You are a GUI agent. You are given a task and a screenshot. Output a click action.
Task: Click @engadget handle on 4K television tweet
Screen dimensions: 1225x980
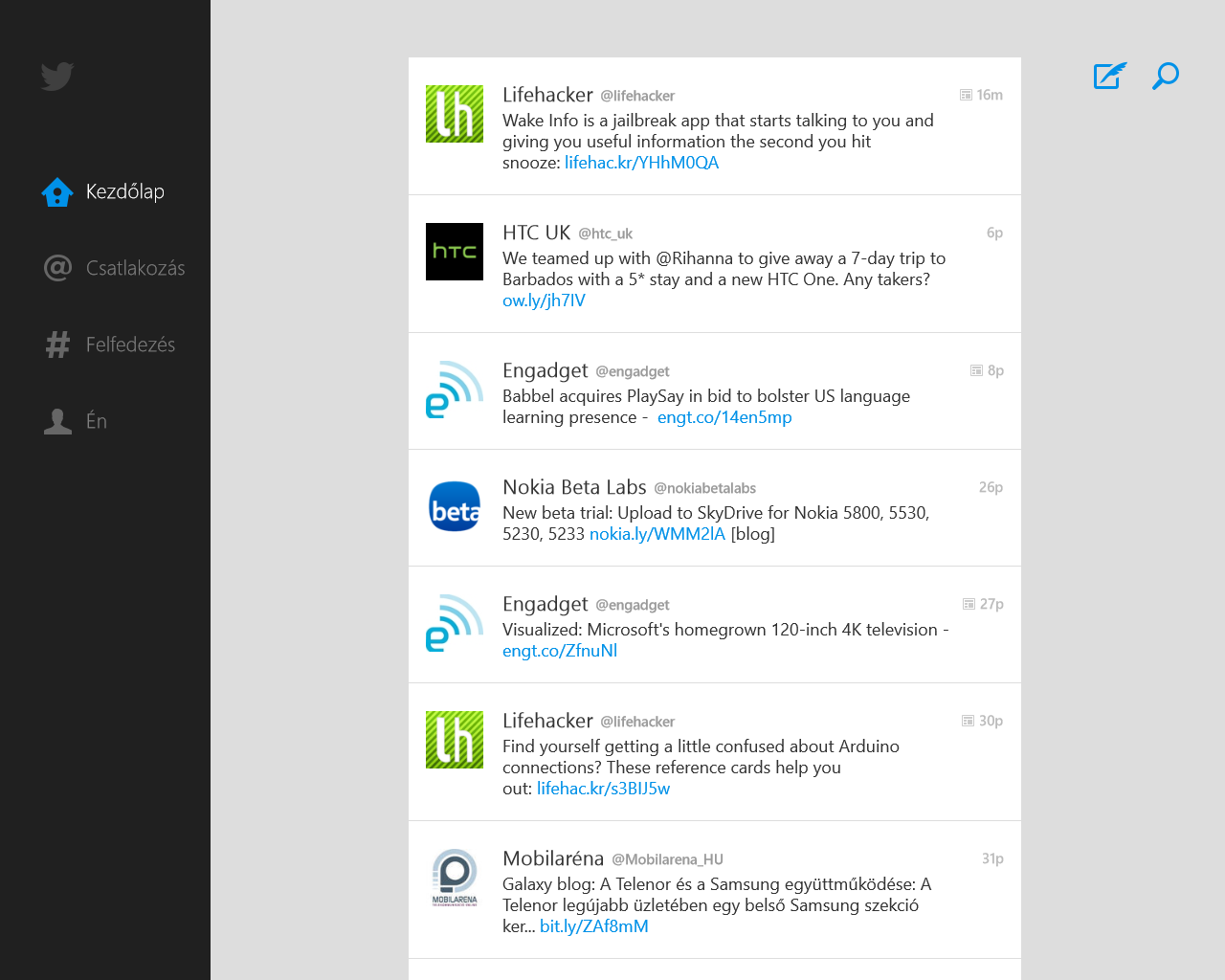[632, 605]
